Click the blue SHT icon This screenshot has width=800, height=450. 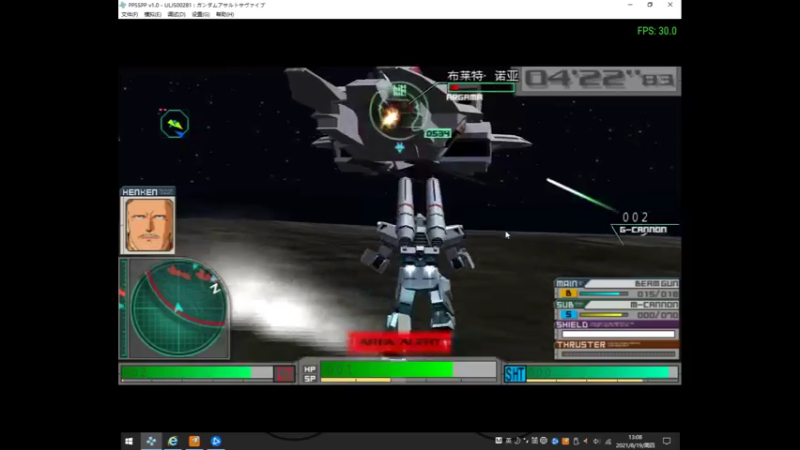[514, 374]
